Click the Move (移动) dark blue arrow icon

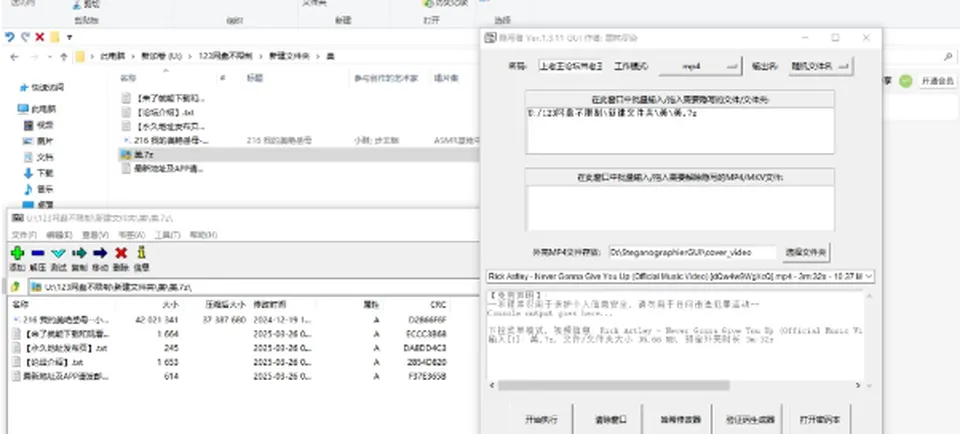[100, 253]
